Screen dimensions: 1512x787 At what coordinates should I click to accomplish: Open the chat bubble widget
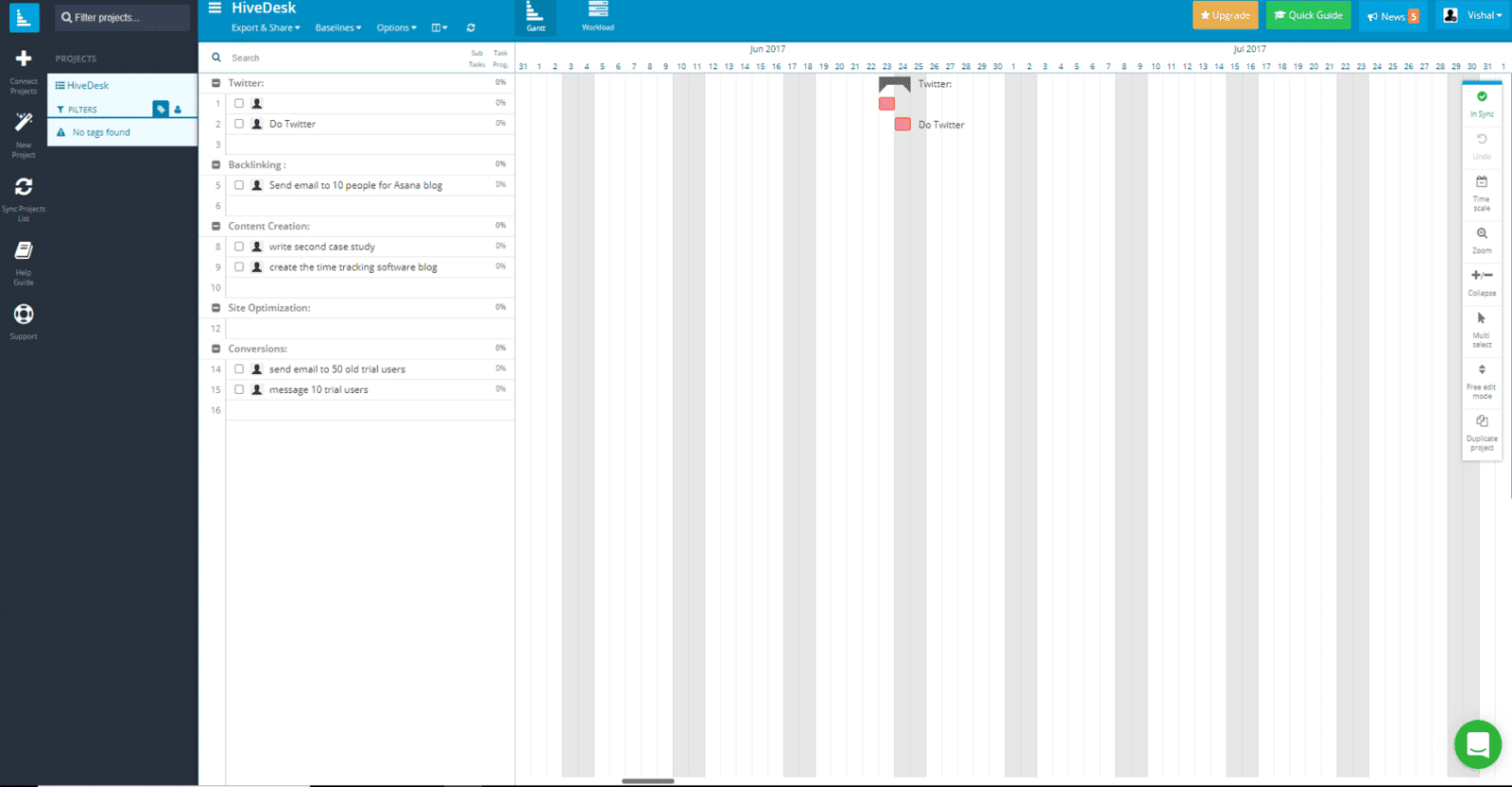coord(1478,744)
